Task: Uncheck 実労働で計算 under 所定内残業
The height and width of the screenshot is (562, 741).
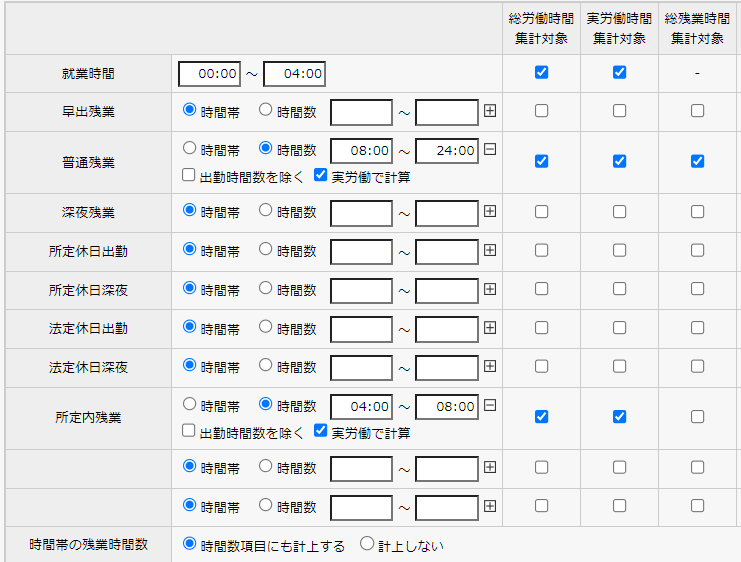Action: 320,431
